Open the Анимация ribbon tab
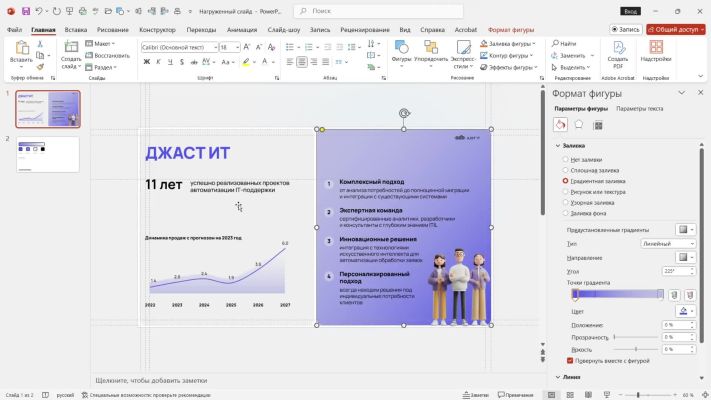711x400 pixels. tap(242, 29)
